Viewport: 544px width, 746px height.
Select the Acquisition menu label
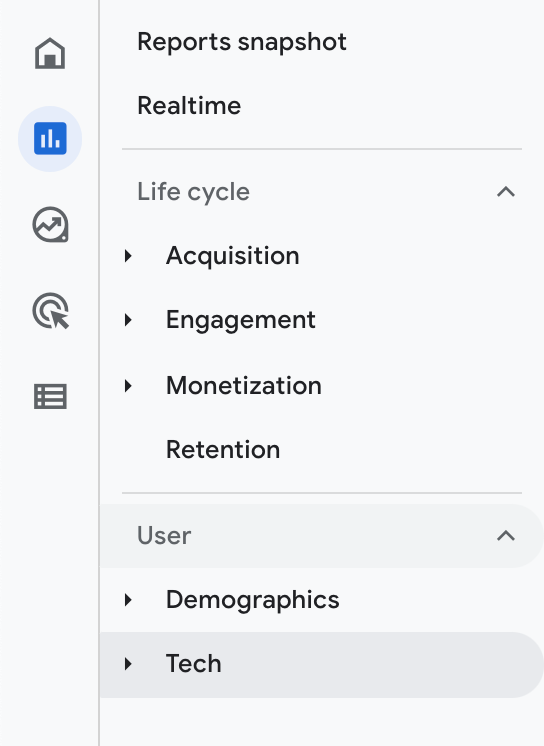pos(233,256)
